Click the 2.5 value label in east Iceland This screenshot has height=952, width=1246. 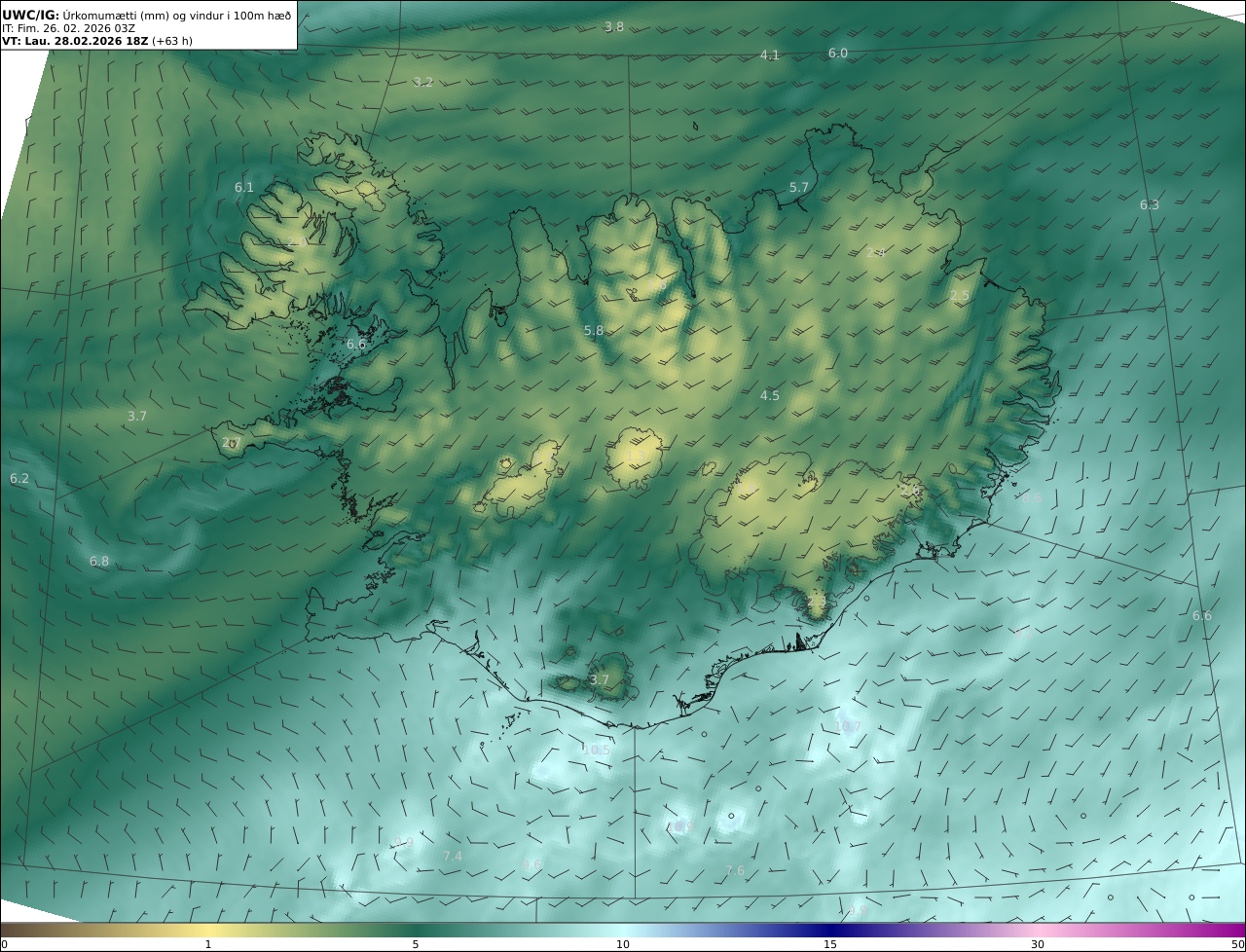click(x=960, y=295)
